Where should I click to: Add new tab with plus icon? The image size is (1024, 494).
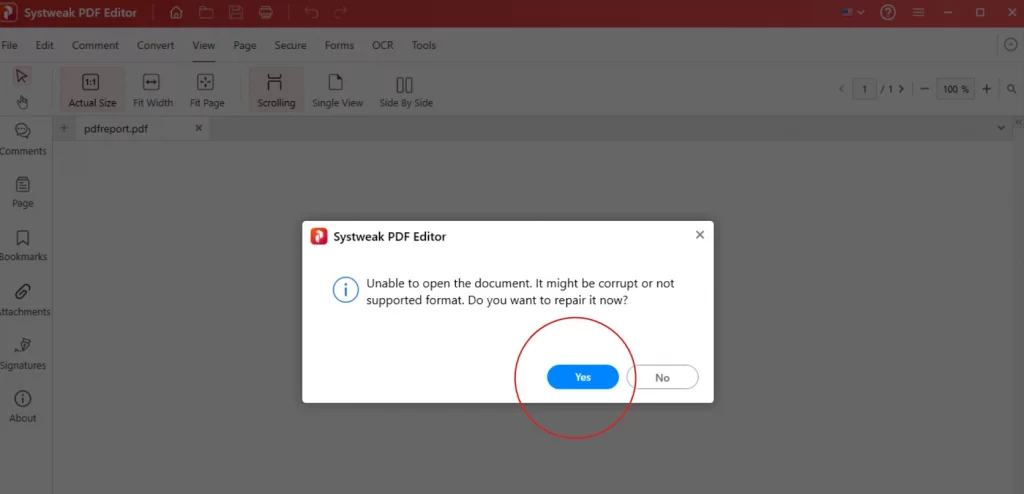click(x=64, y=128)
